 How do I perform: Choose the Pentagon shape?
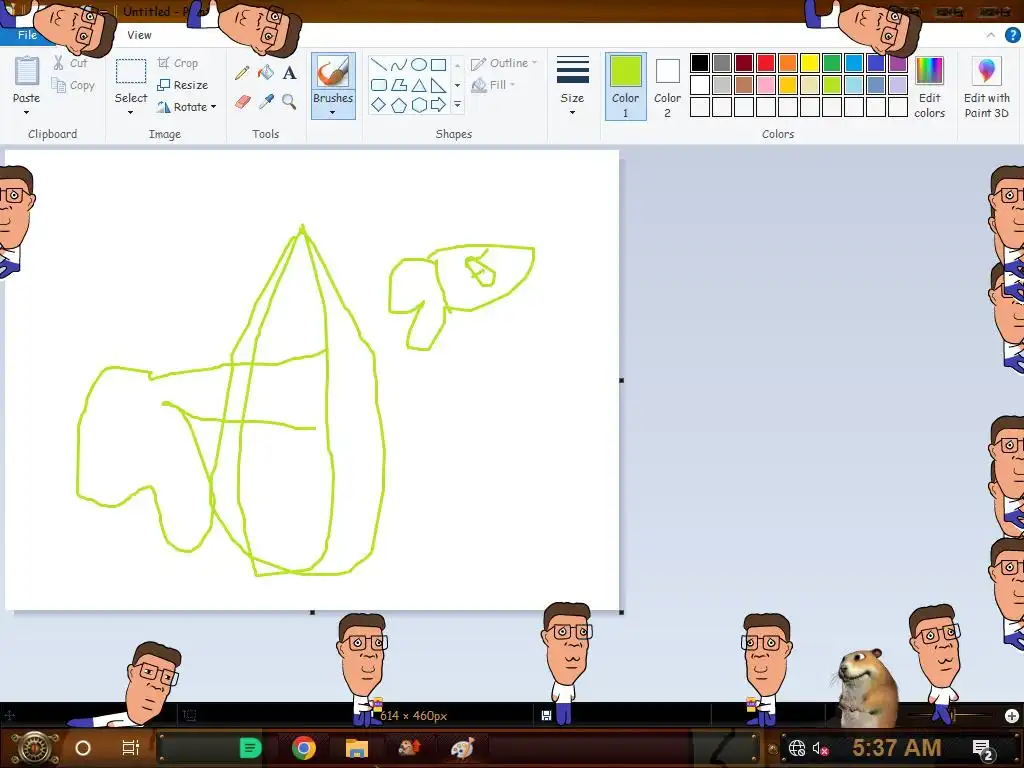click(x=398, y=104)
